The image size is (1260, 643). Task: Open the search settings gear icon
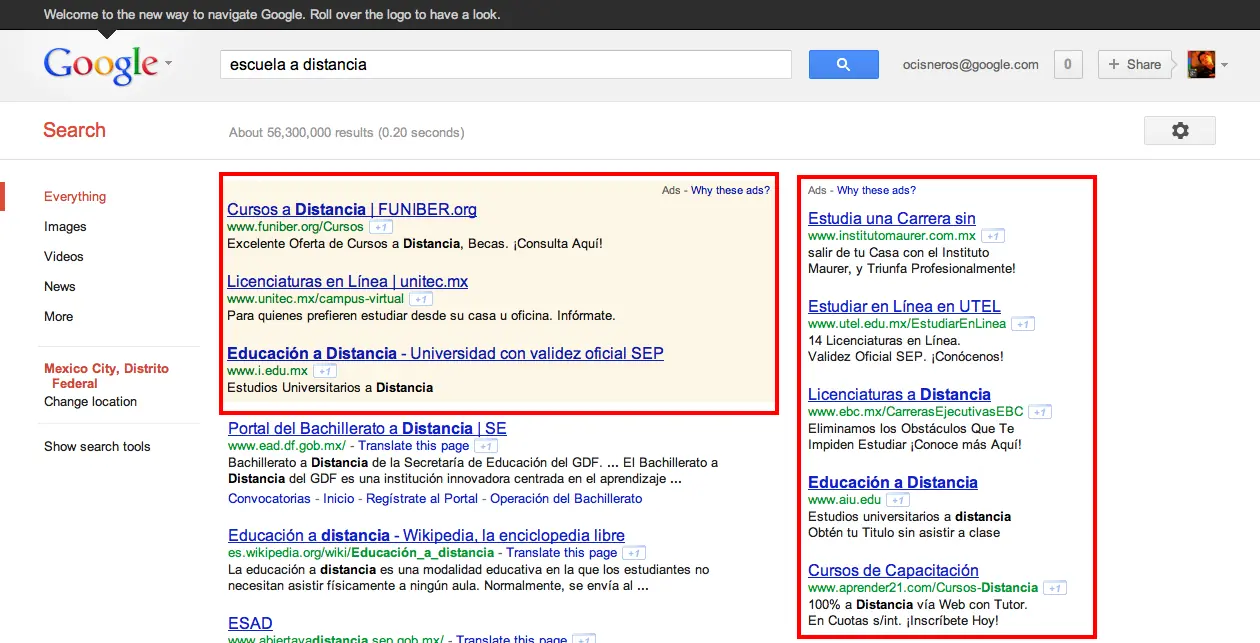click(1180, 130)
